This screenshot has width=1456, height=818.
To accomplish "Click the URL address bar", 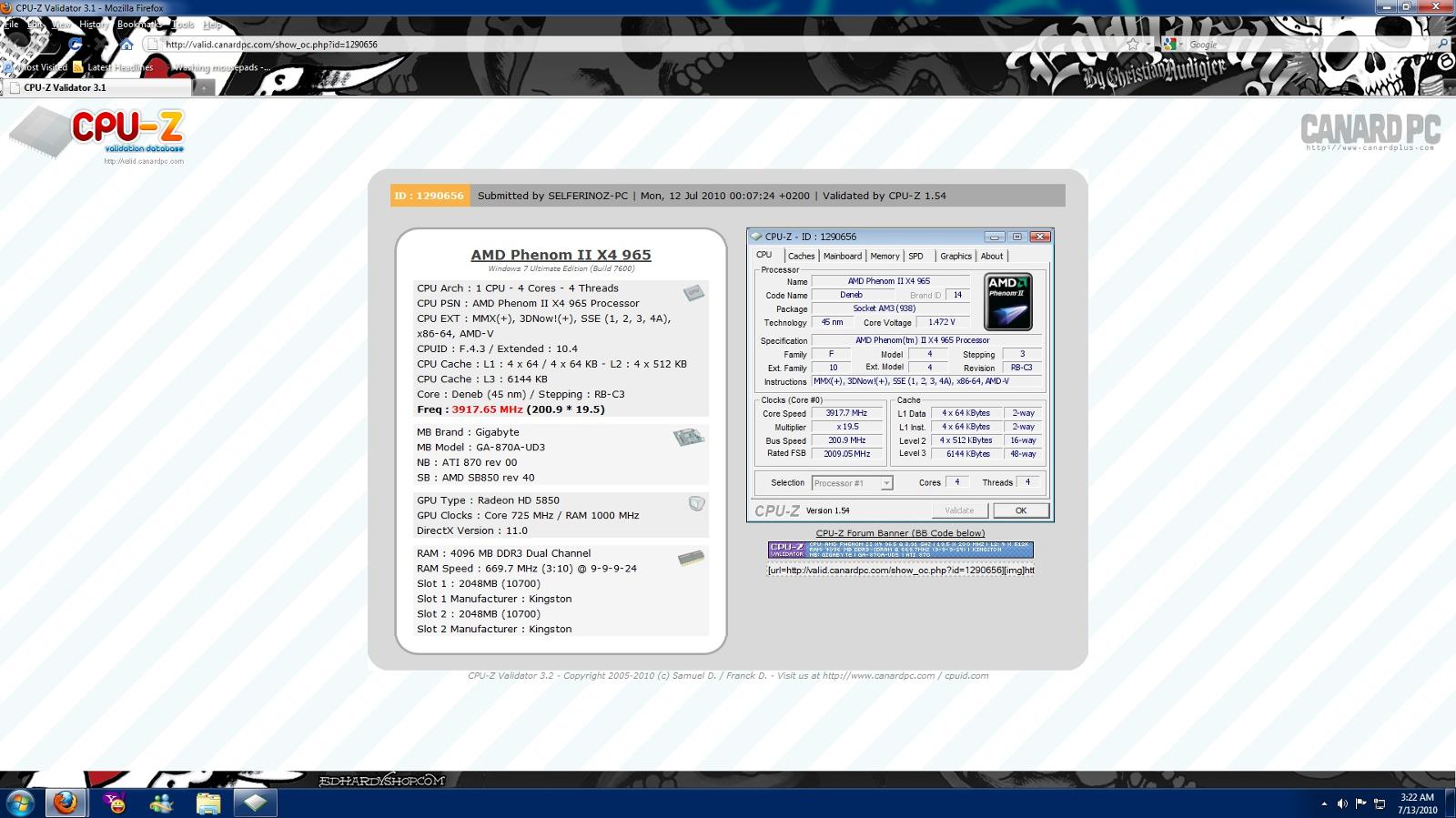I will pyautogui.click(x=637, y=44).
